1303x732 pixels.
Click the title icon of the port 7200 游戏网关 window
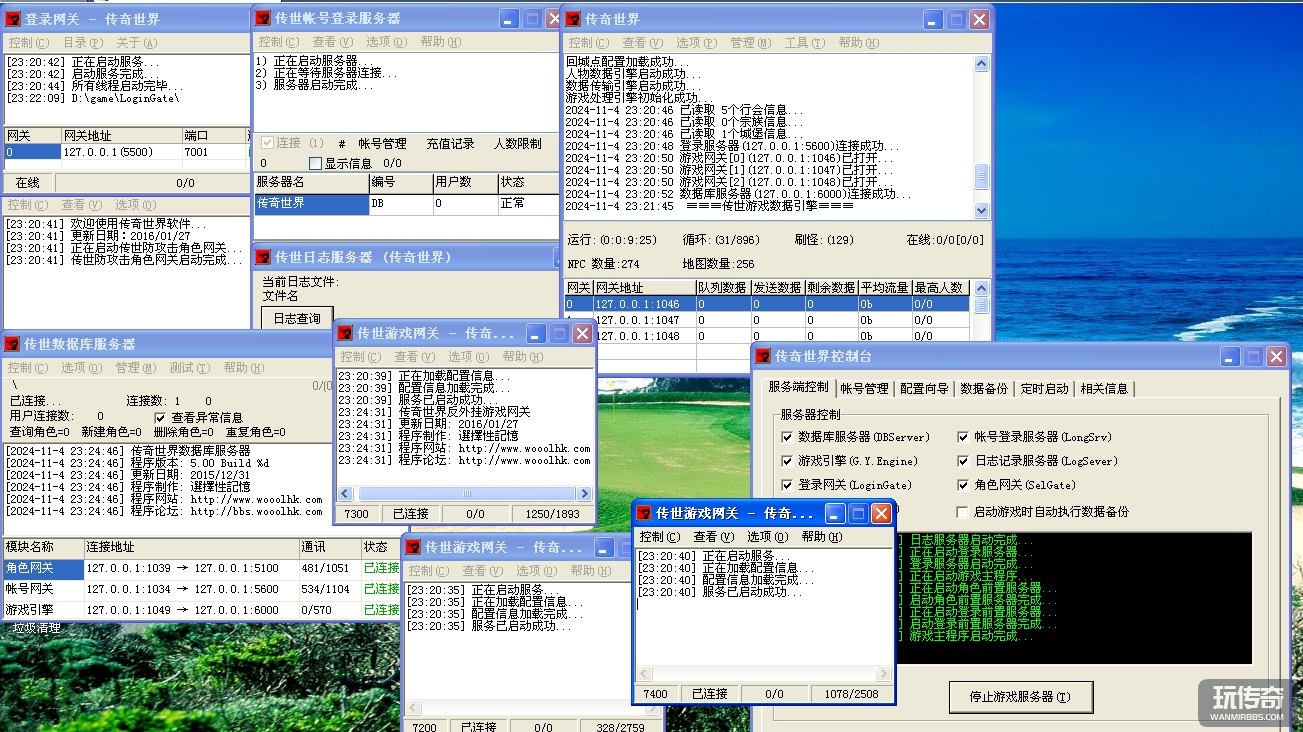click(x=413, y=547)
